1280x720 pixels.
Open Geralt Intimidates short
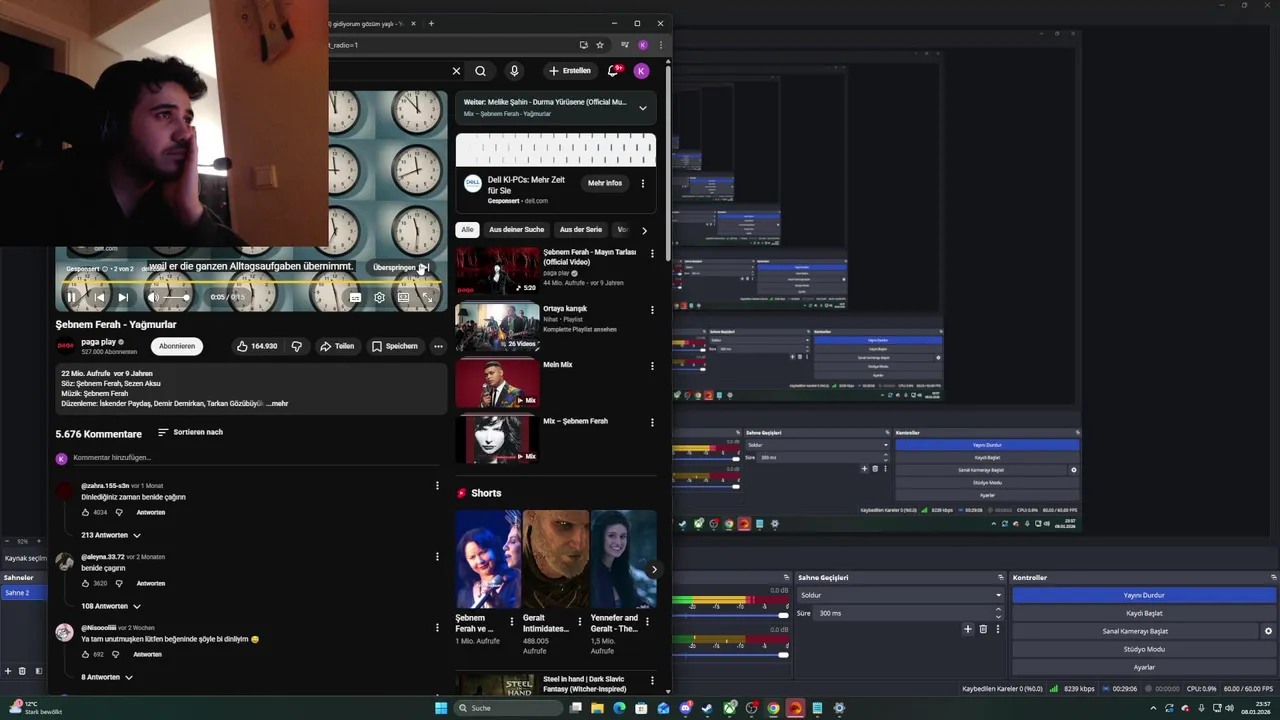pyautogui.click(x=556, y=559)
